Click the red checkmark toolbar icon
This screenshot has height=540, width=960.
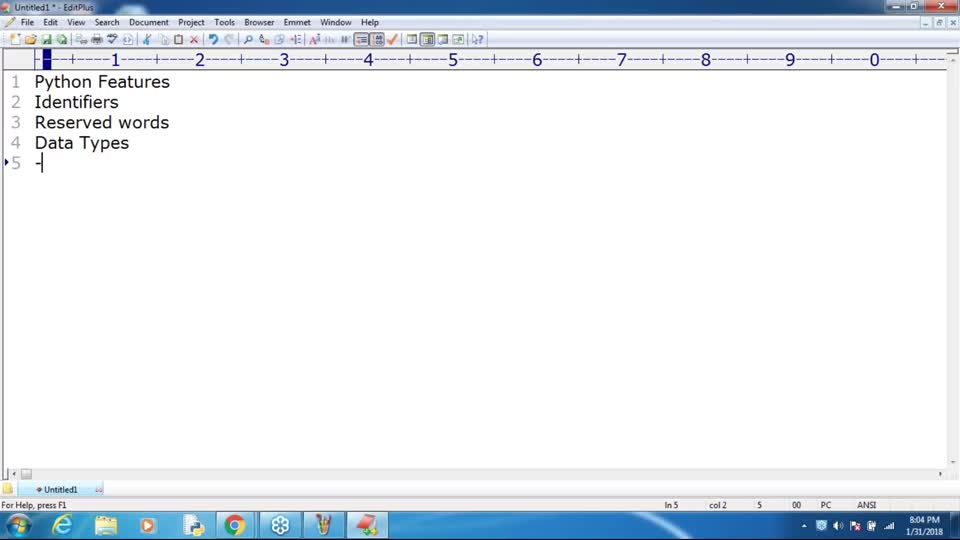(x=393, y=40)
